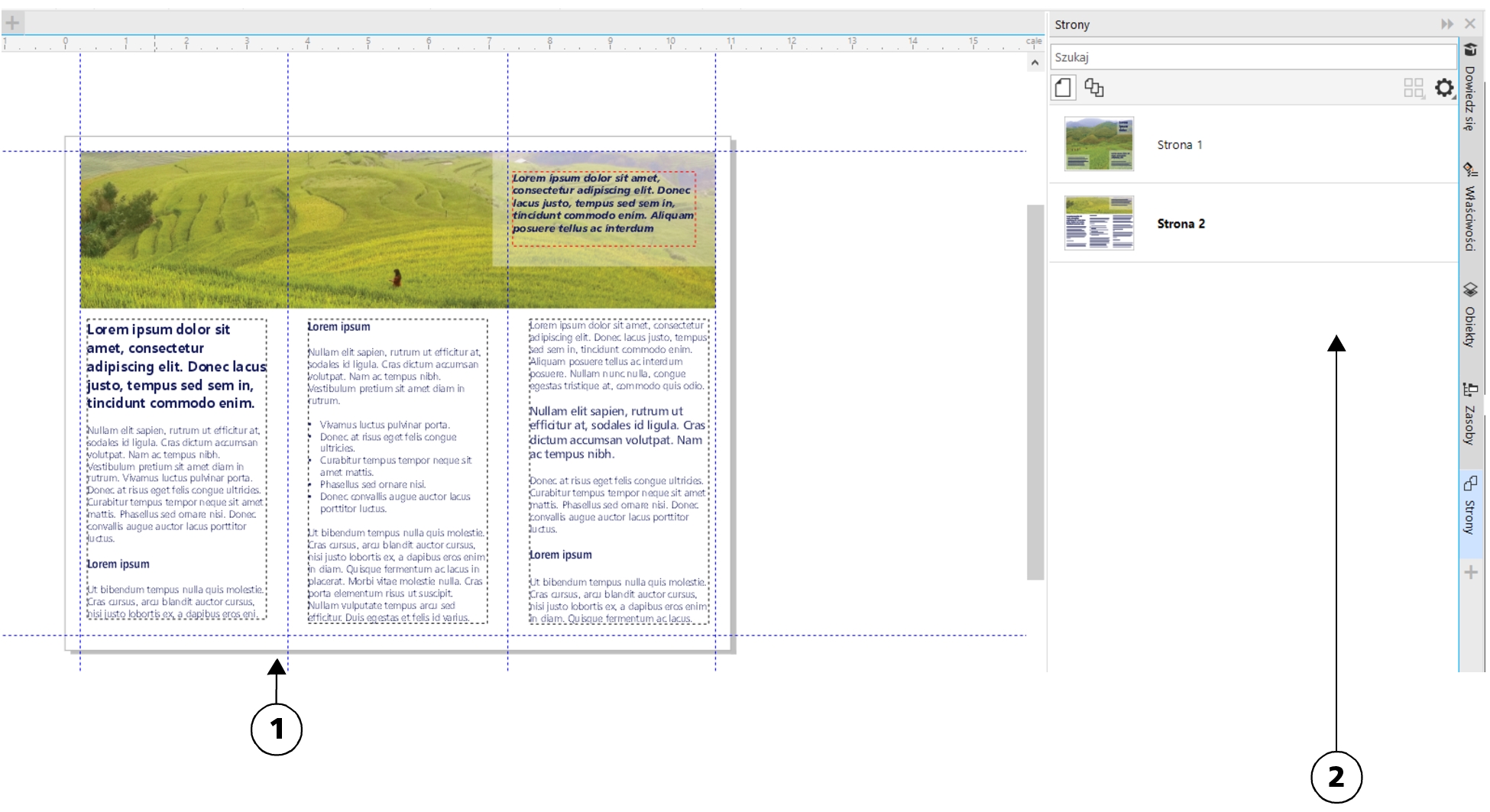Select the Strony docker tab
This screenshot has width=1490, height=812.
tap(1470, 506)
